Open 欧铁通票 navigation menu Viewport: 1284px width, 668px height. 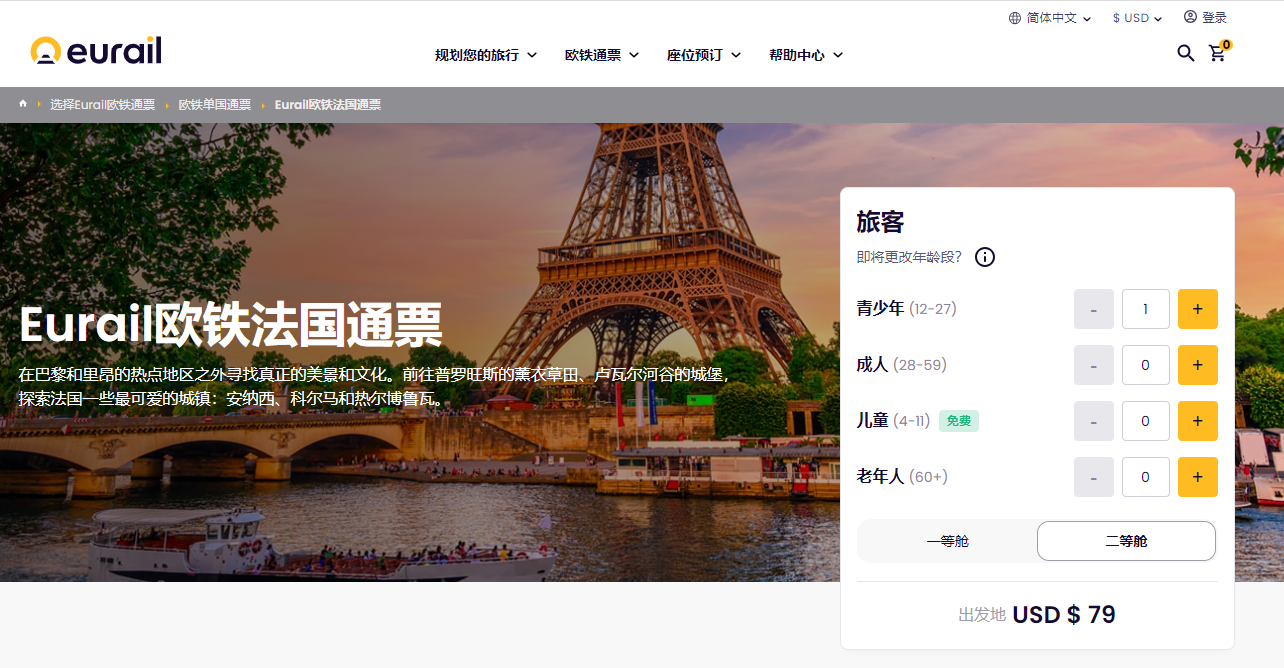tap(601, 55)
